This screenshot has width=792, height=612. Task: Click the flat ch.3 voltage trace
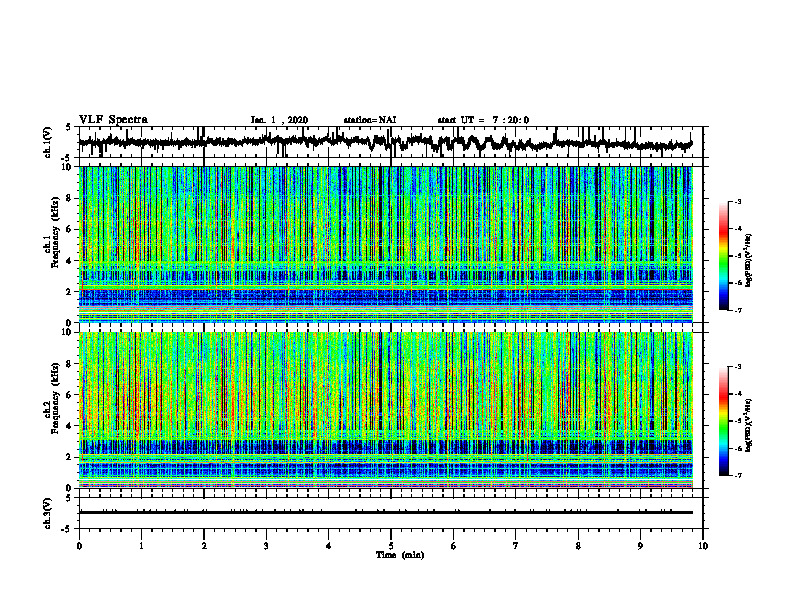click(385, 513)
